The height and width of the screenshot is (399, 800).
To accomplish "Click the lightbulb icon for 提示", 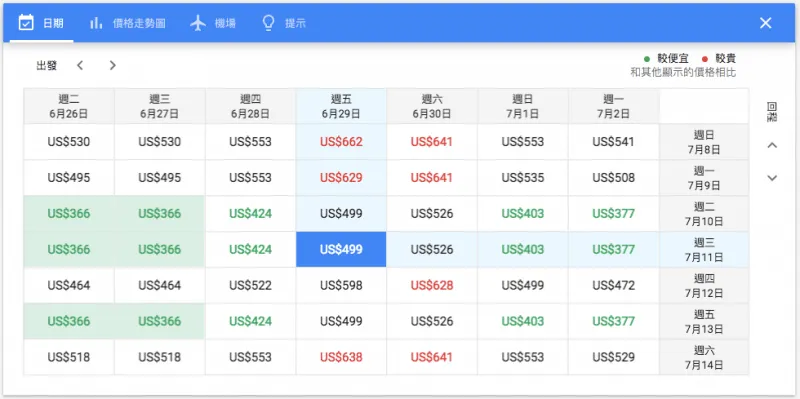I will pyautogui.click(x=268, y=23).
